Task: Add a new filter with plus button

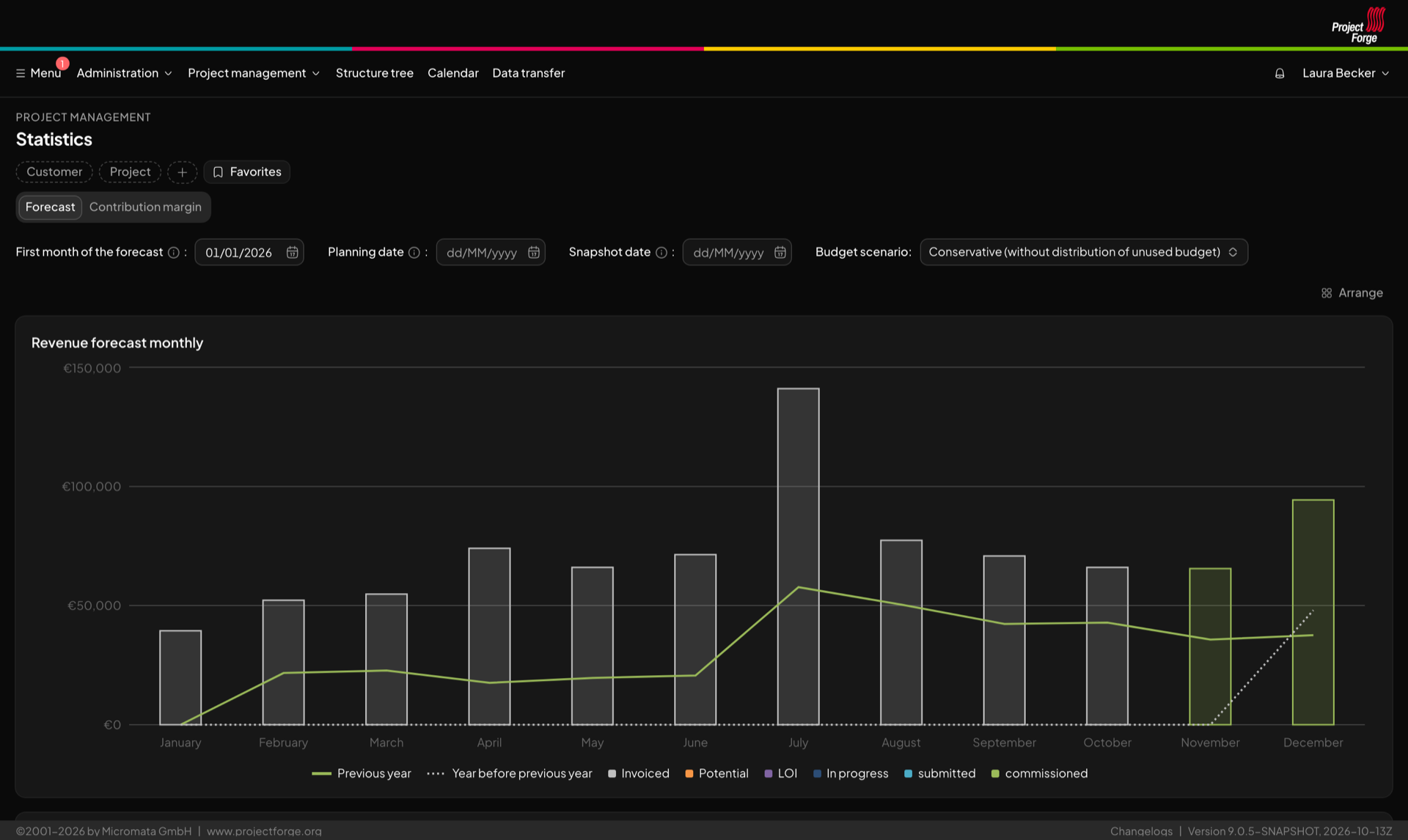Action: (x=182, y=172)
